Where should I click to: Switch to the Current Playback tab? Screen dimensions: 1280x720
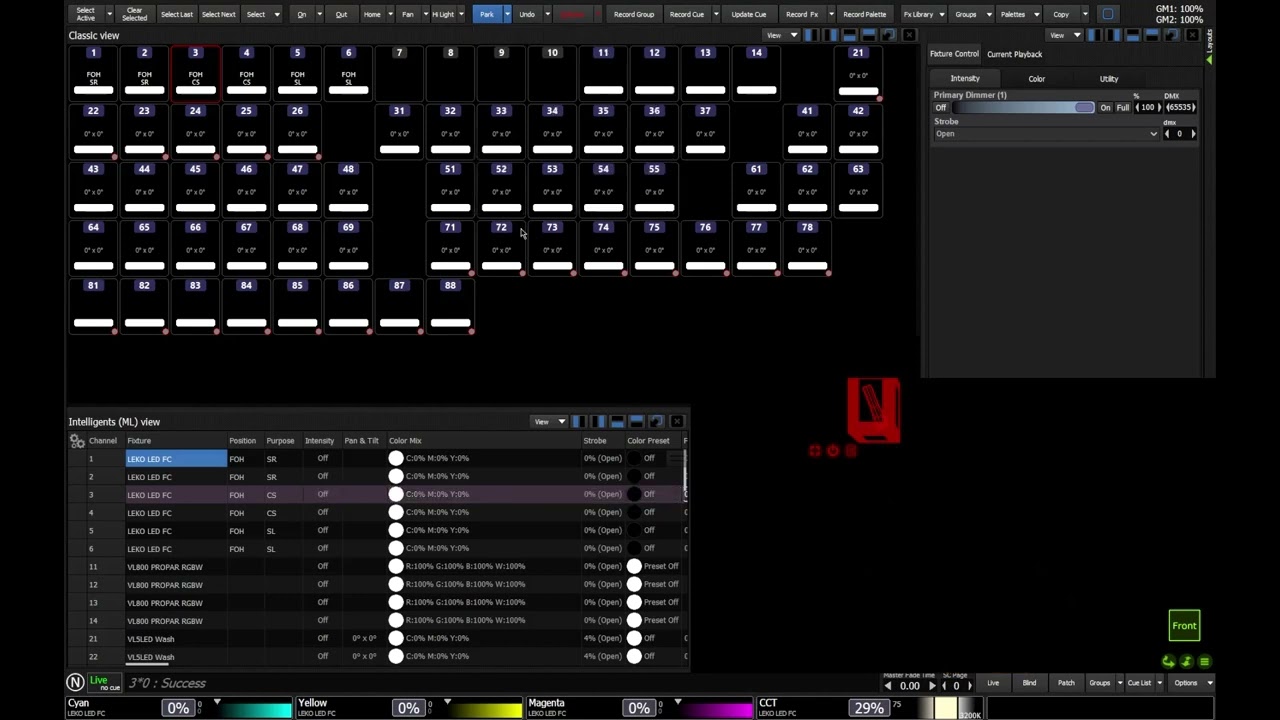[x=1014, y=54]
